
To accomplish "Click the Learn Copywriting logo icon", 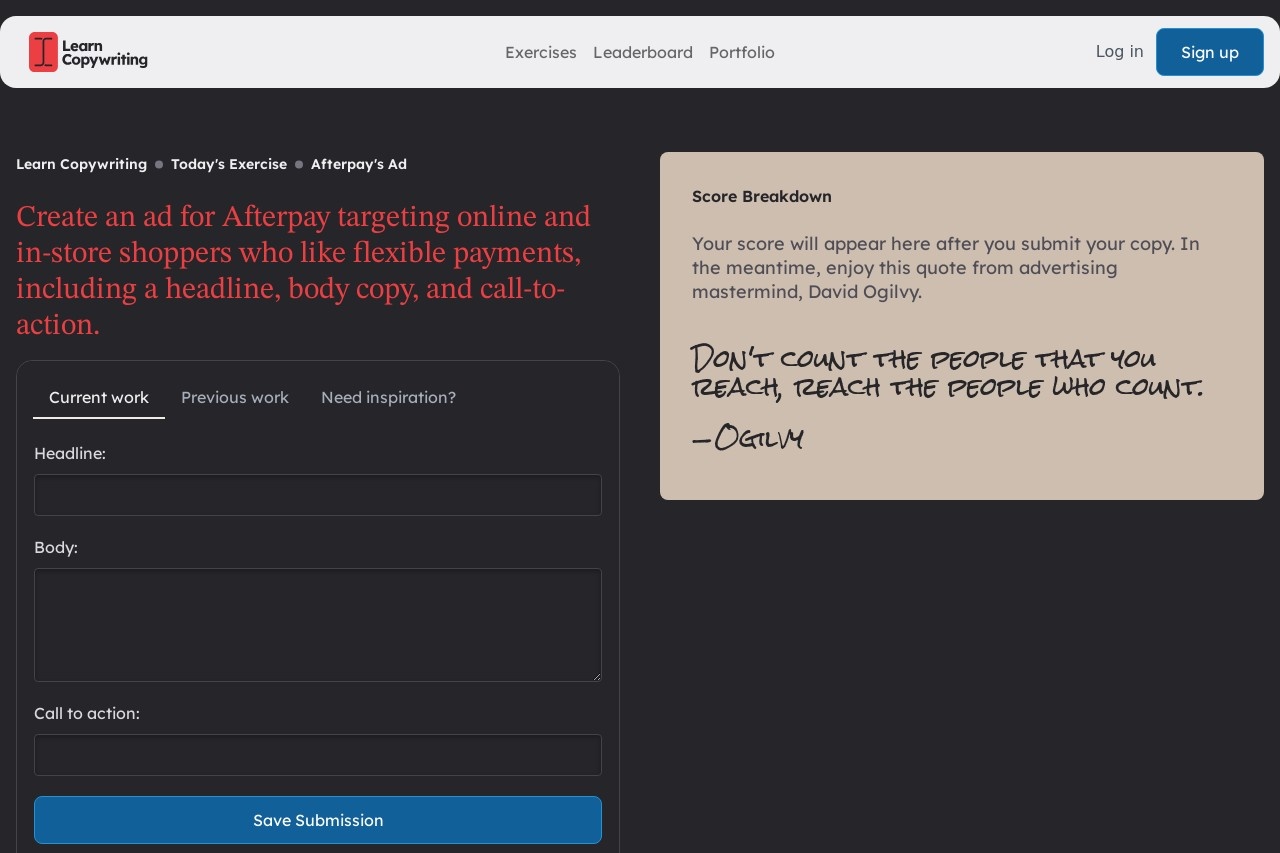I will point(43,52).
